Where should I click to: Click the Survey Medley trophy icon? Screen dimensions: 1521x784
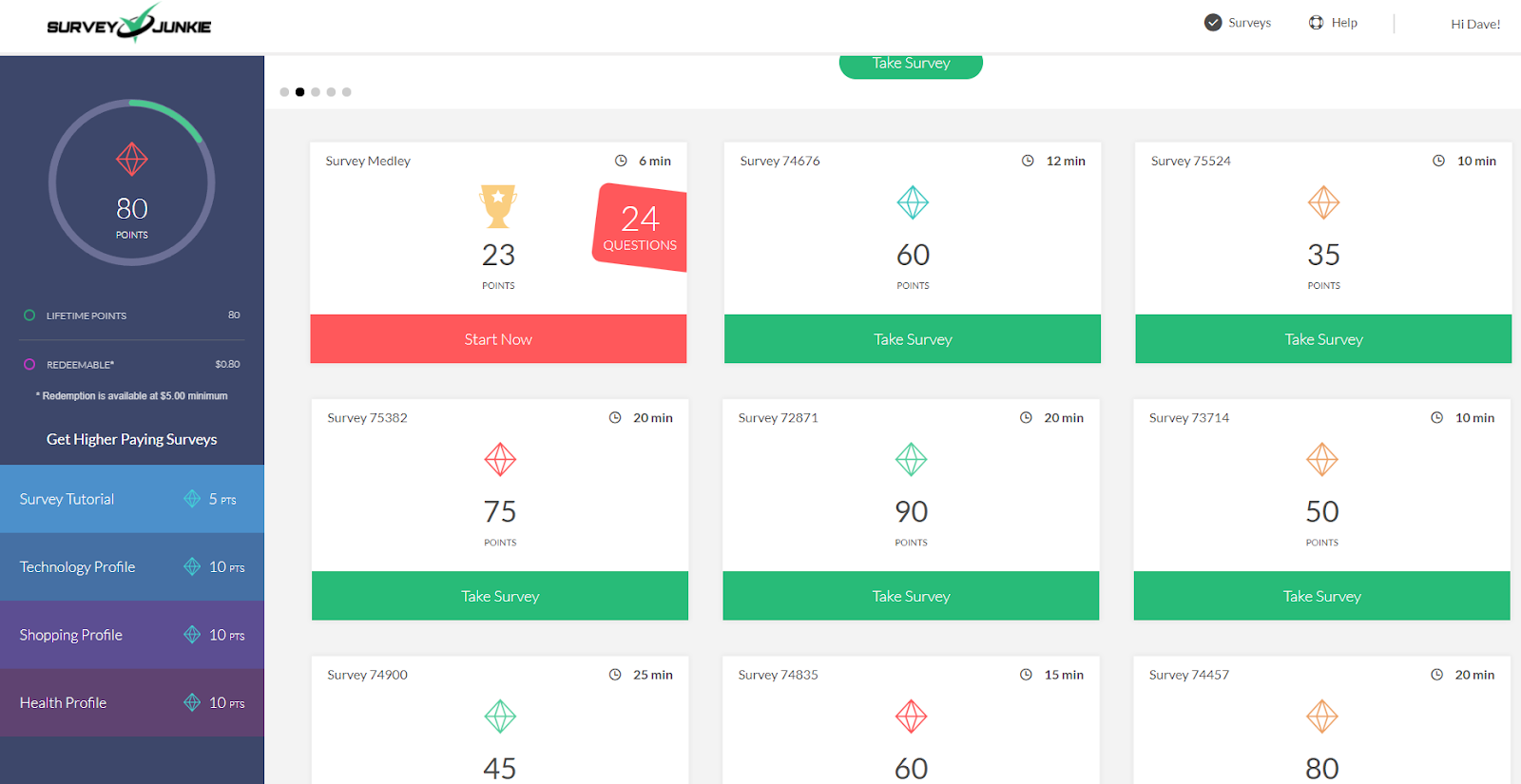tap(498, 206)
